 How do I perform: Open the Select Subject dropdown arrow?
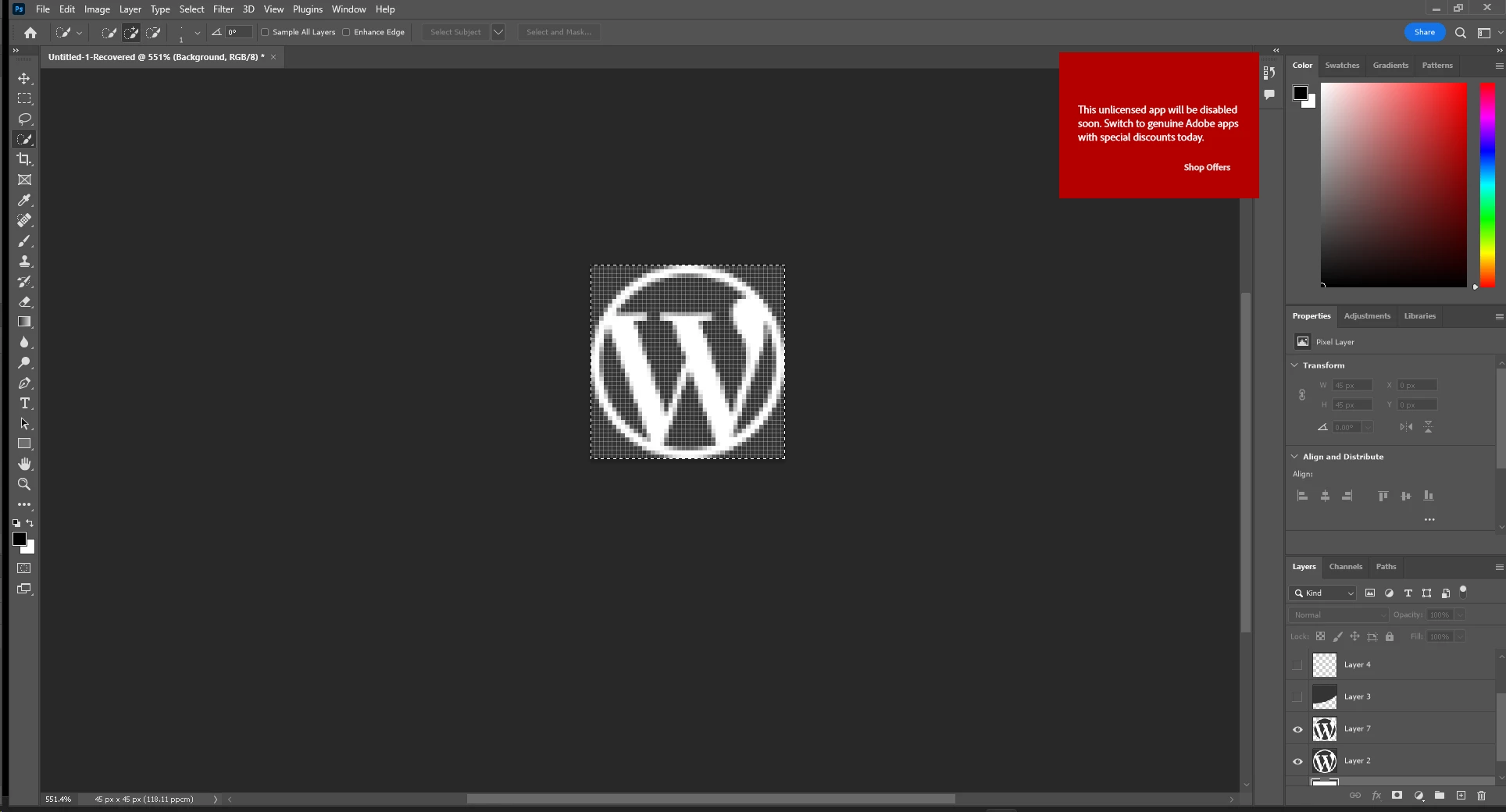coord(498,32)
